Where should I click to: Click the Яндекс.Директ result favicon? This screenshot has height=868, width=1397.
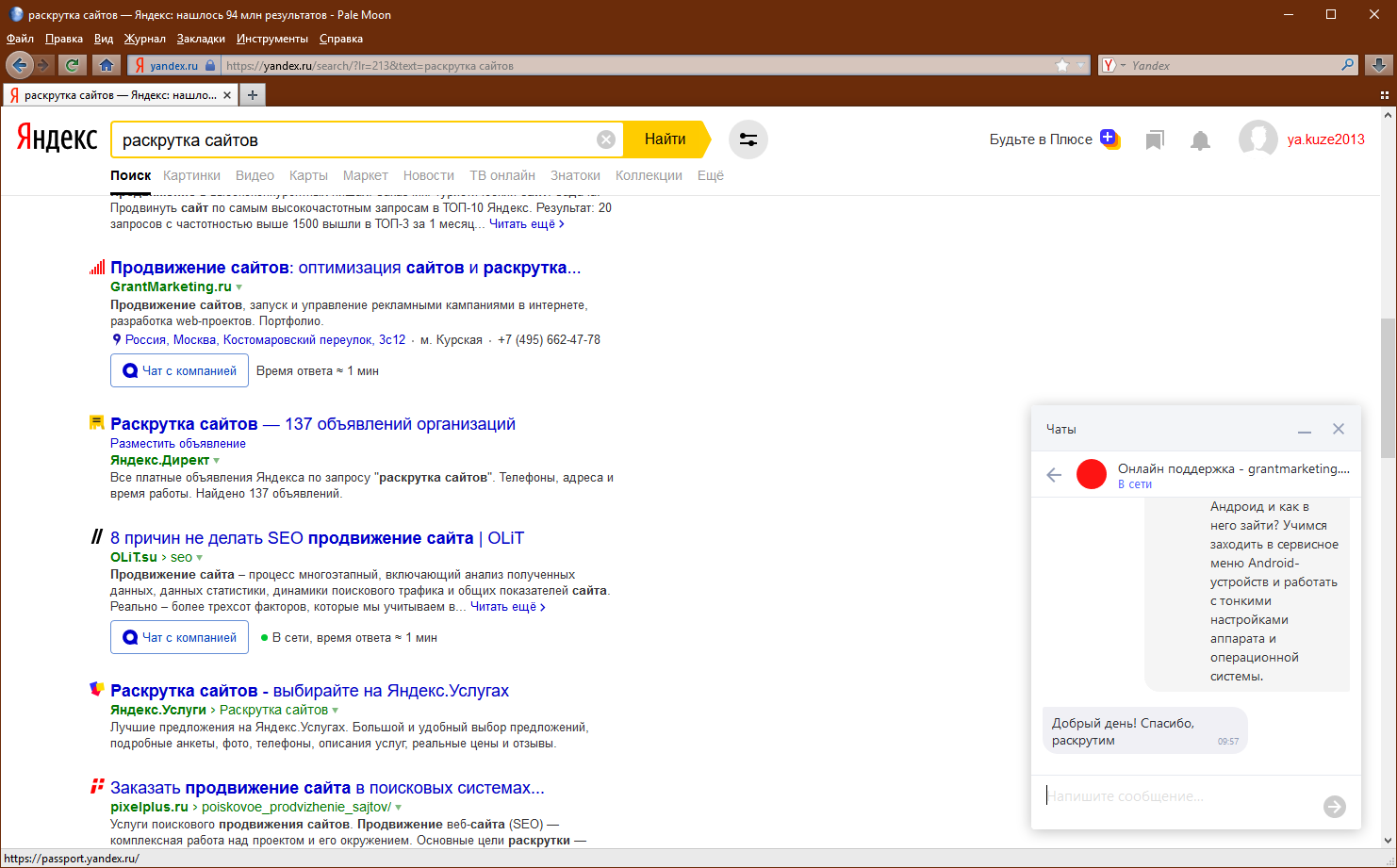click(x=96, y=422)
